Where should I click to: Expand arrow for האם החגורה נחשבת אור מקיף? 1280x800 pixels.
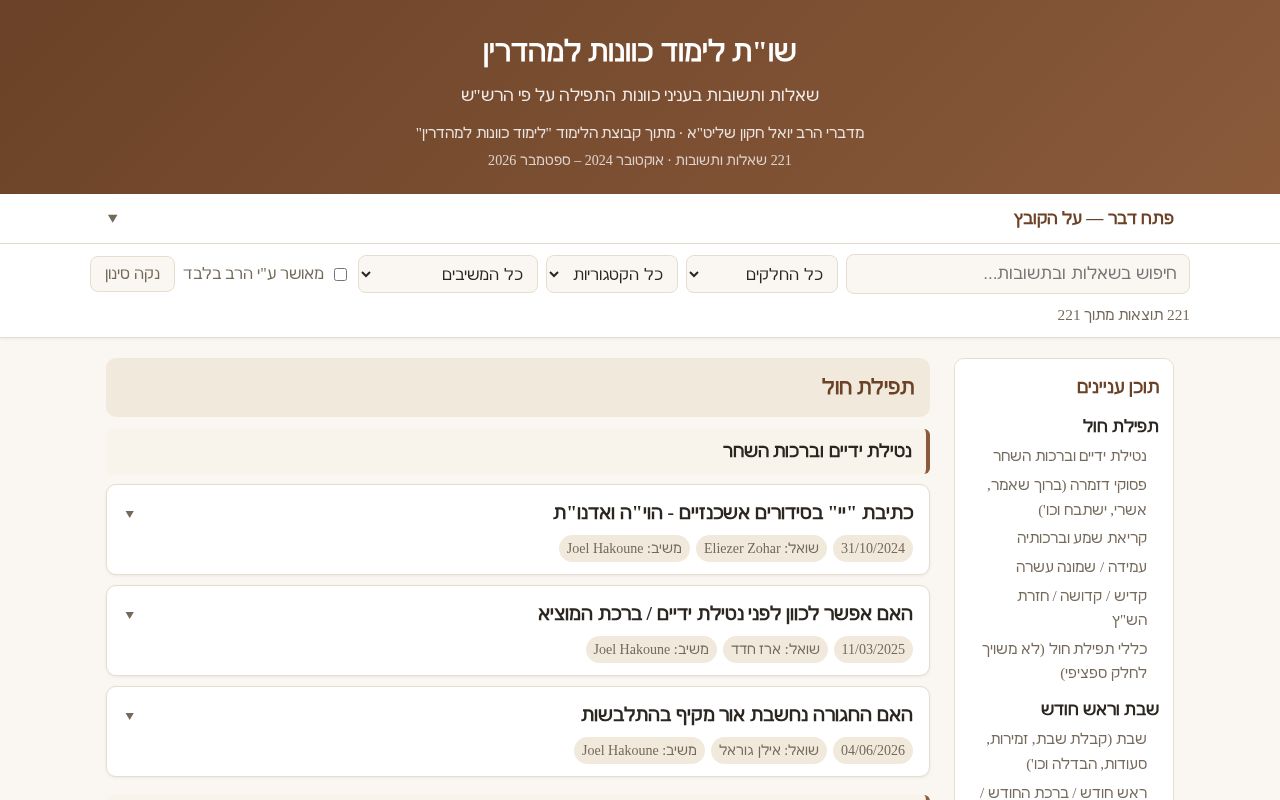click(x=129, y=716)
